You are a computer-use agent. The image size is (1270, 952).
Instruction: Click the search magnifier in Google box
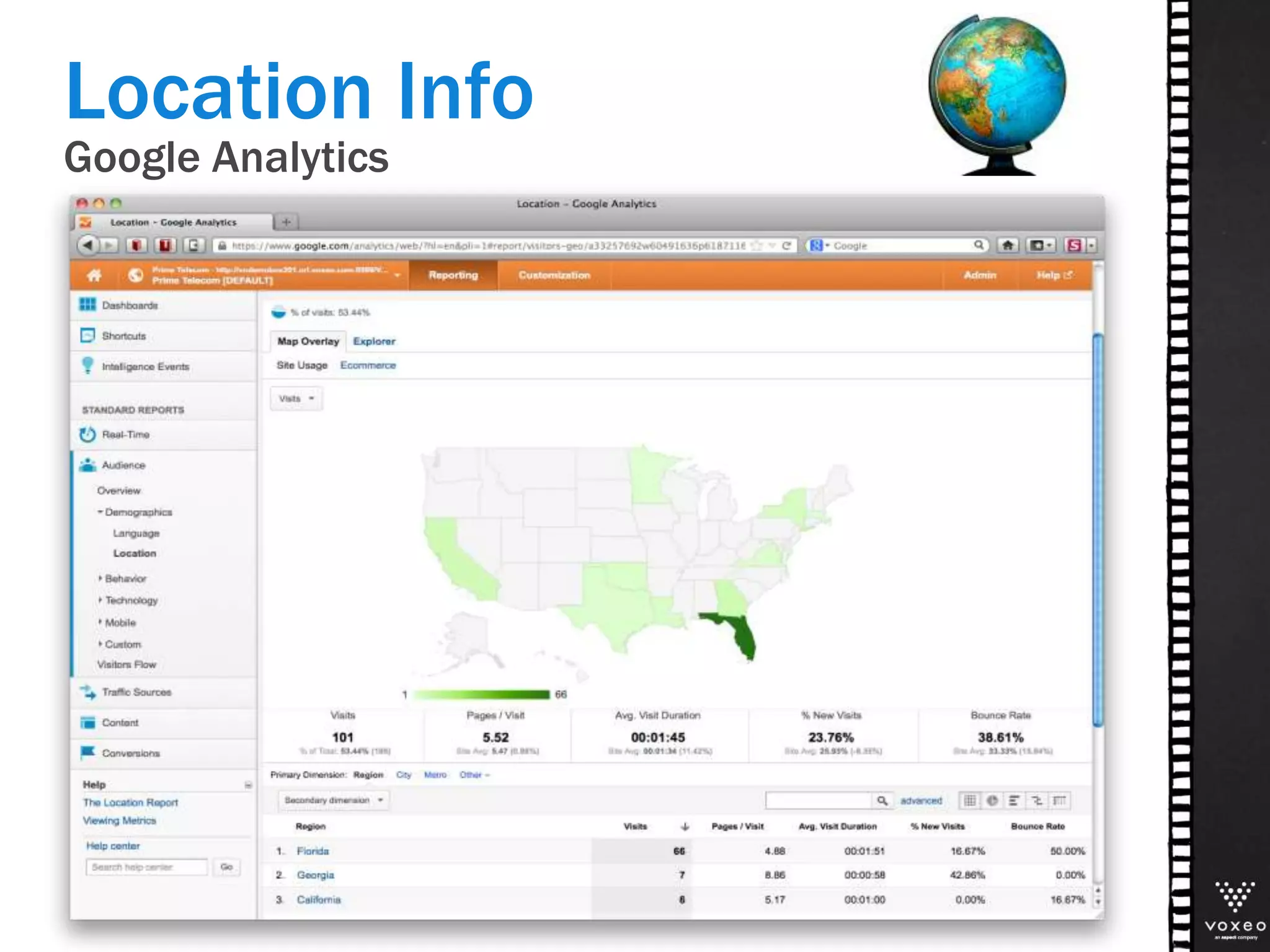tap(979, 245)
